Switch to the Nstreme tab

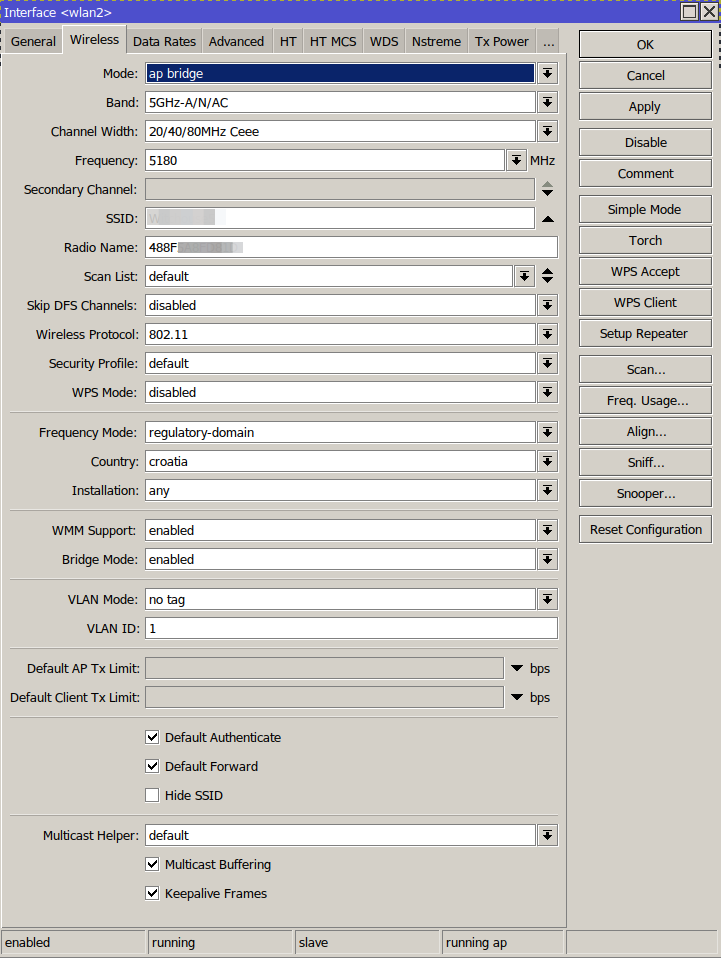(436, 42)
